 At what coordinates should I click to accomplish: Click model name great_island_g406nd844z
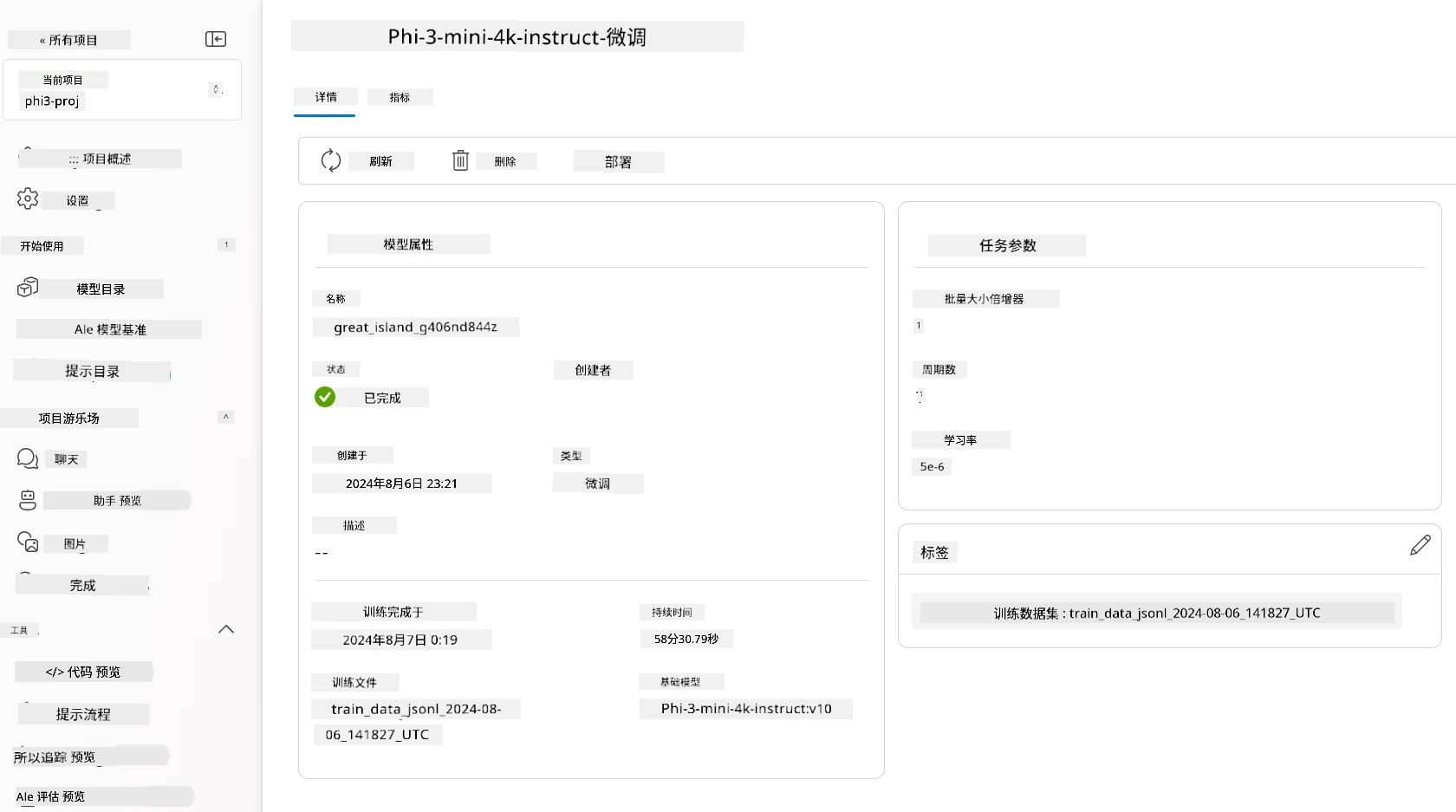pyautogui.click(x=415, y=327)
